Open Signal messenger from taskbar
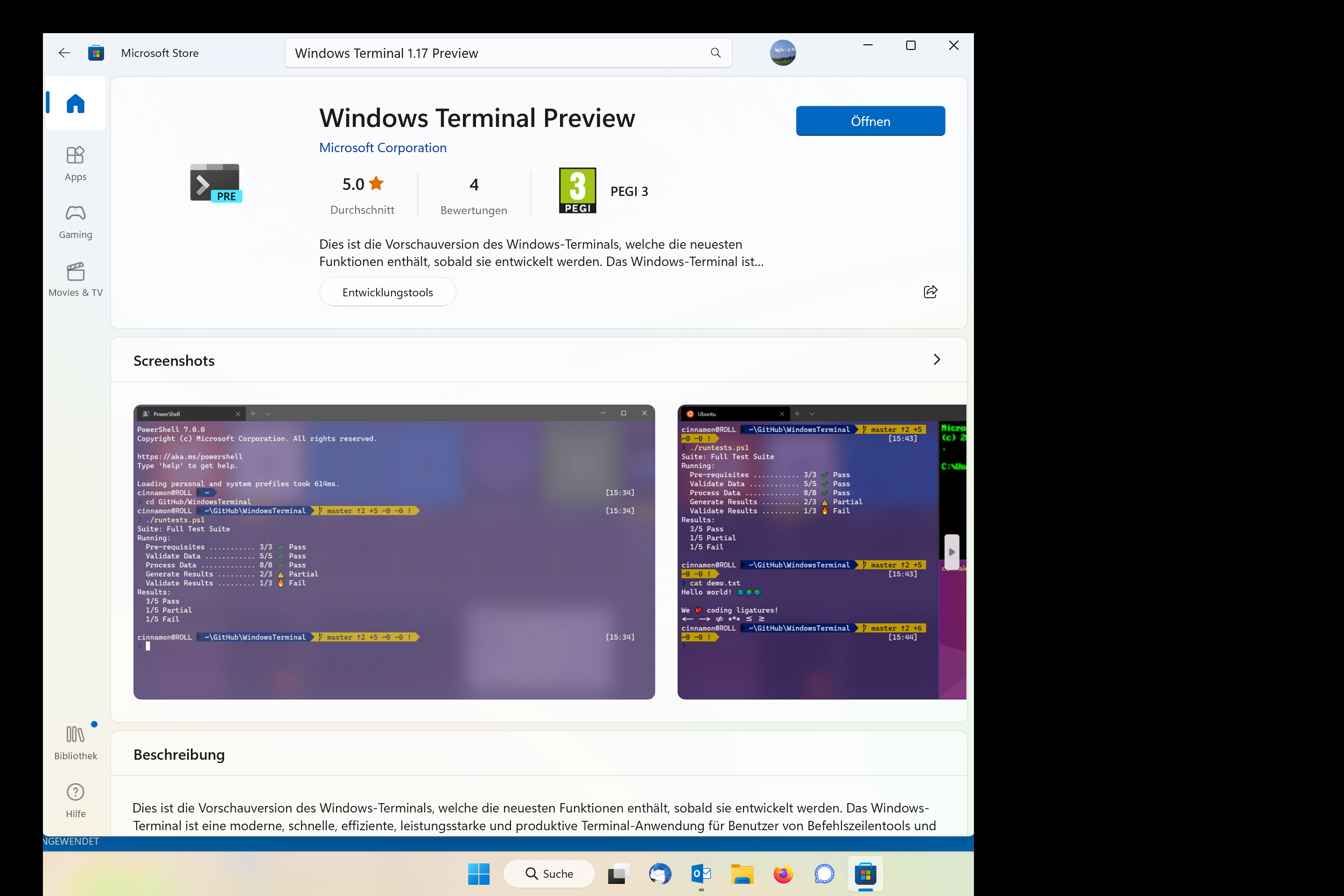 click(x=824, y=874)
